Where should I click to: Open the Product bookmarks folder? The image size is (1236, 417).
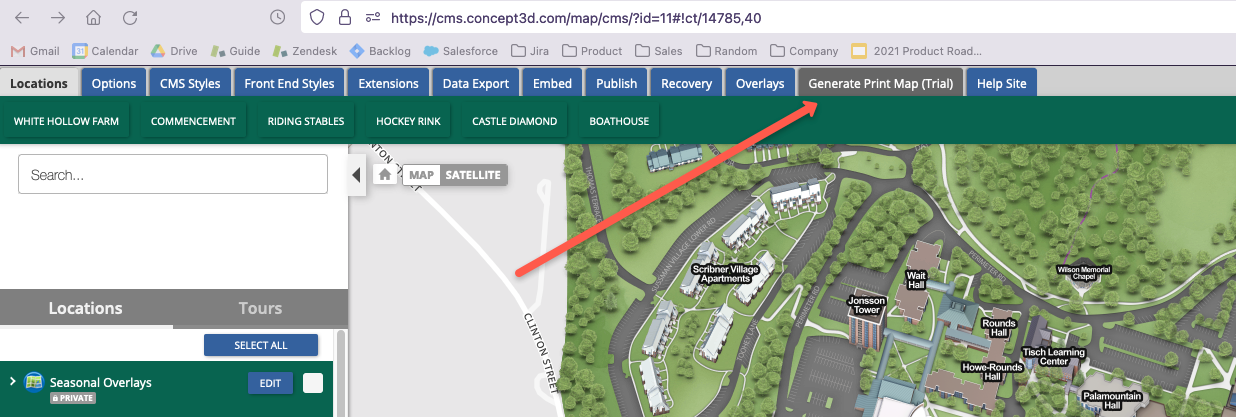[x=592, y=51]
